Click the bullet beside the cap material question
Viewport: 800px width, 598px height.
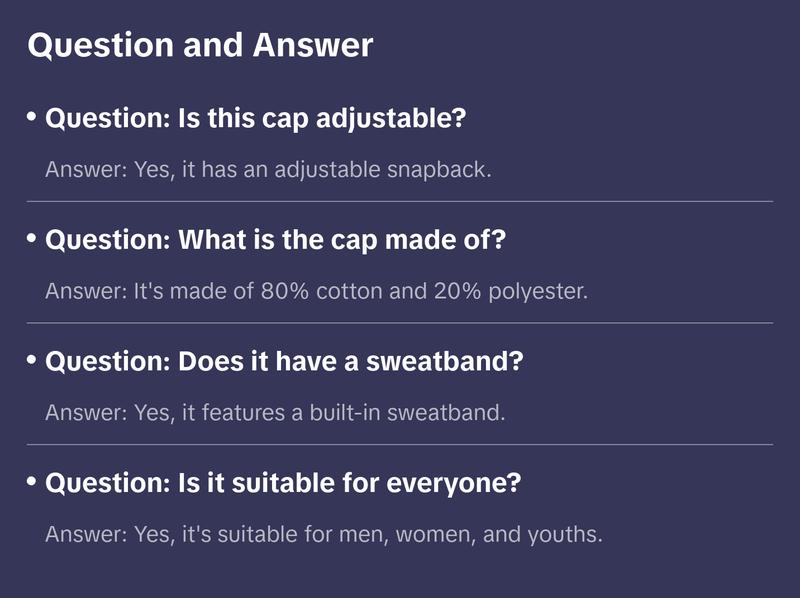pos(32,239)
